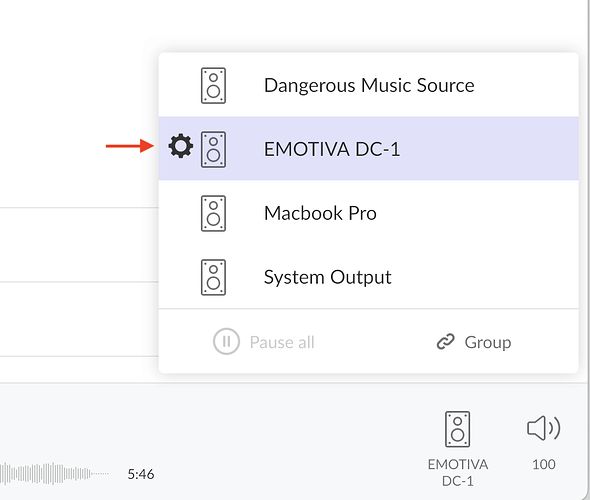Click EMOTIVA DC-1 label in footer
Viewport: 590px width, 500px height.
click(458, 473)
